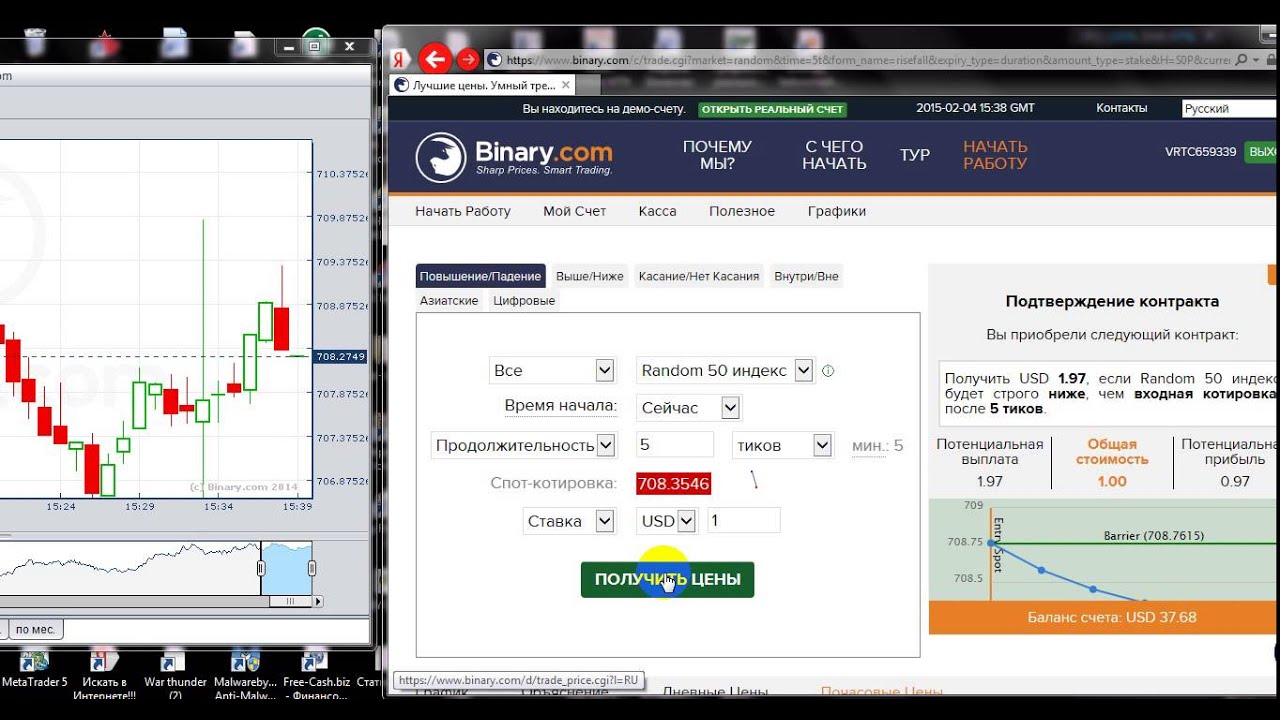Open the Полезное menu
Viewport: 1280px width, 720px height.
[x=742, y=211]
